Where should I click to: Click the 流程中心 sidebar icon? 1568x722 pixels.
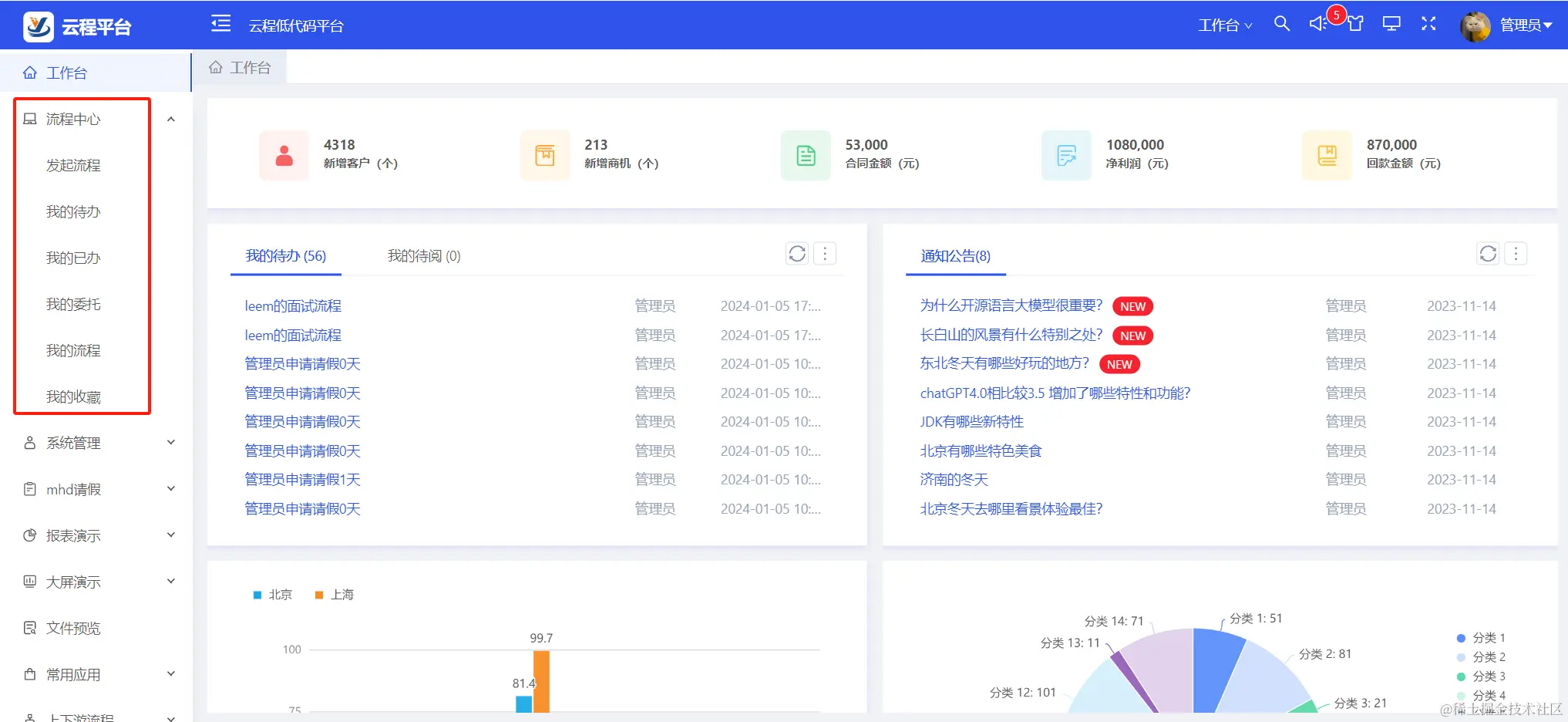coord(29,119)
